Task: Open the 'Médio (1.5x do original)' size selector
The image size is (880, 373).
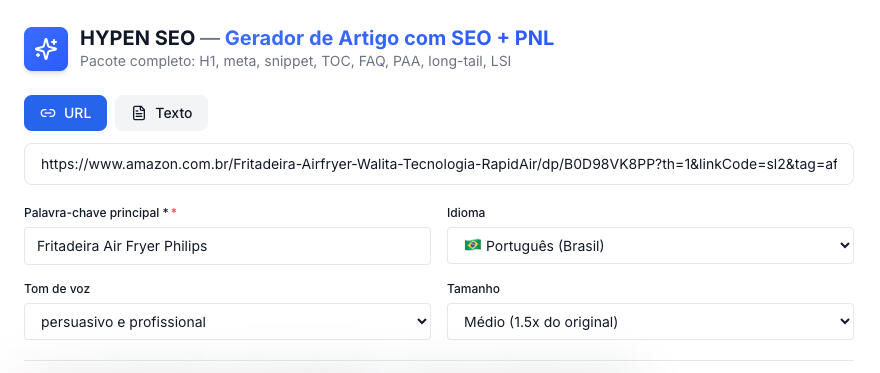Action: (650, 321)
